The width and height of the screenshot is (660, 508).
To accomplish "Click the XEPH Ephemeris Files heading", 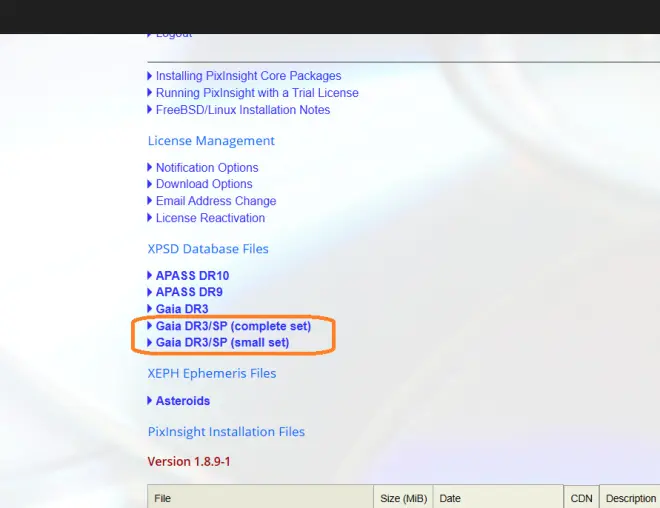I will pyautogui.click(x=212, y=374).
